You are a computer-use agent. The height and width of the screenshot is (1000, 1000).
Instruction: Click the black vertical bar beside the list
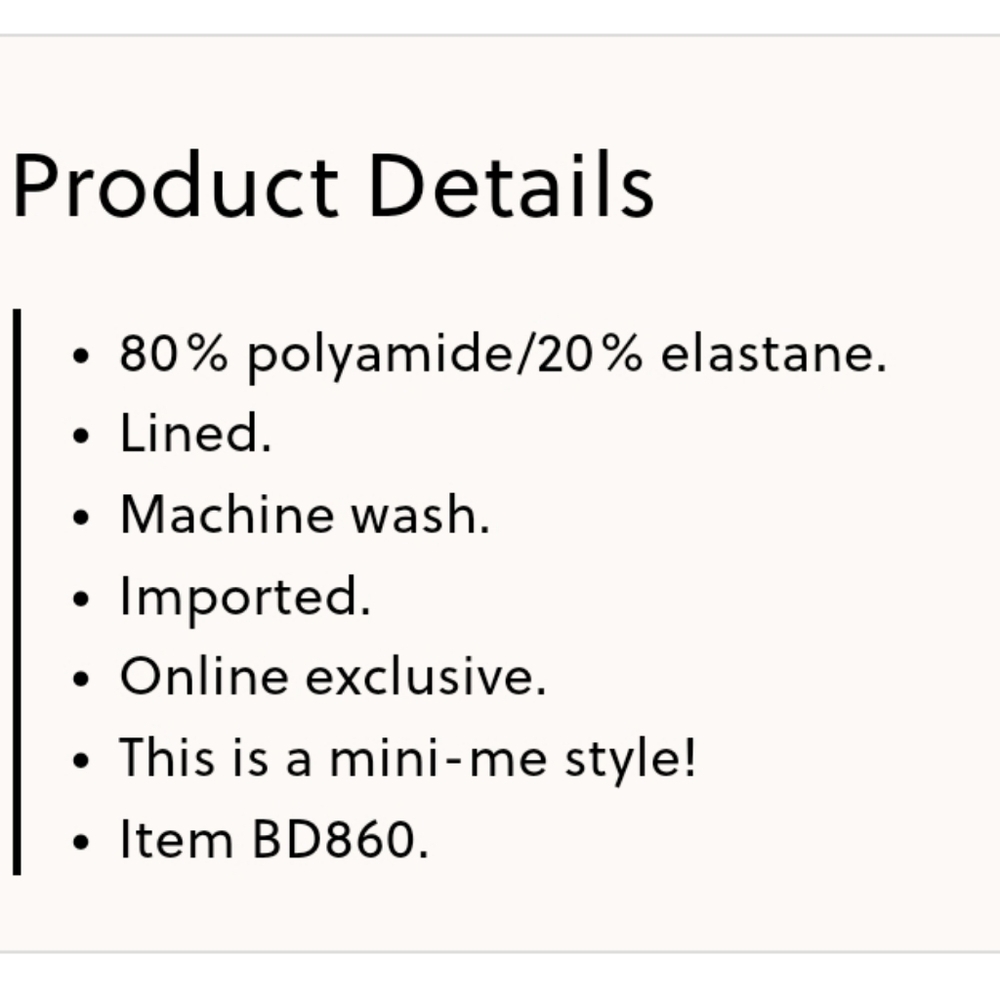(x=17, y=592)
